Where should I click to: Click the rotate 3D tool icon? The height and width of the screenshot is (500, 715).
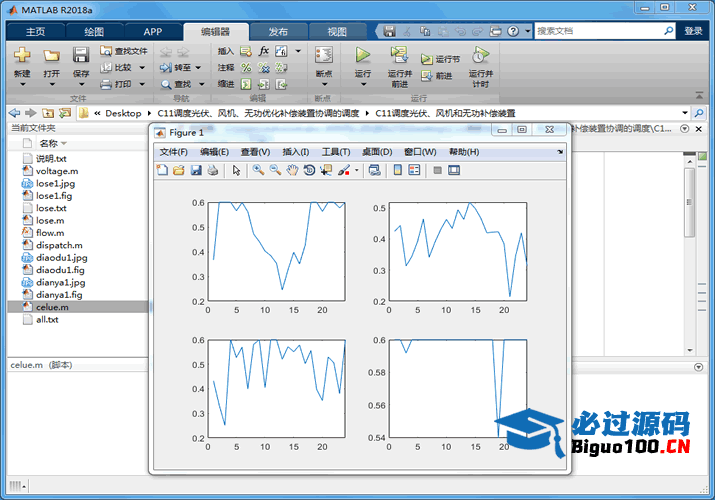(309, 171)
